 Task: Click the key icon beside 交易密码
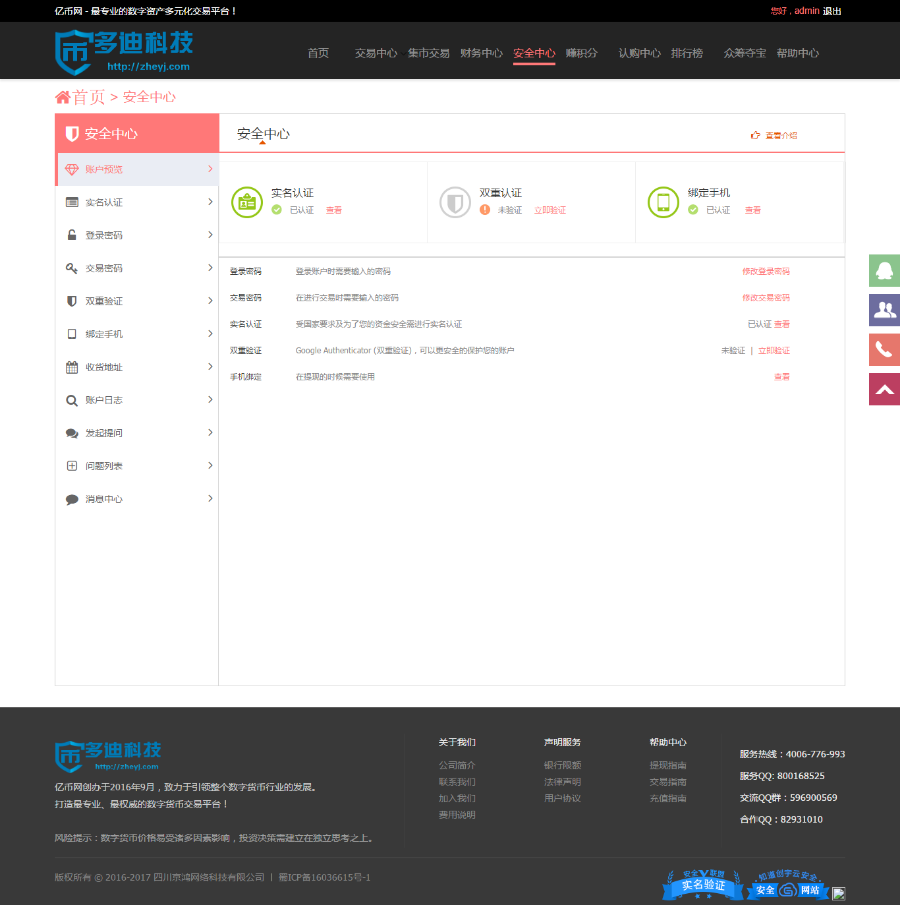(72, 268)
